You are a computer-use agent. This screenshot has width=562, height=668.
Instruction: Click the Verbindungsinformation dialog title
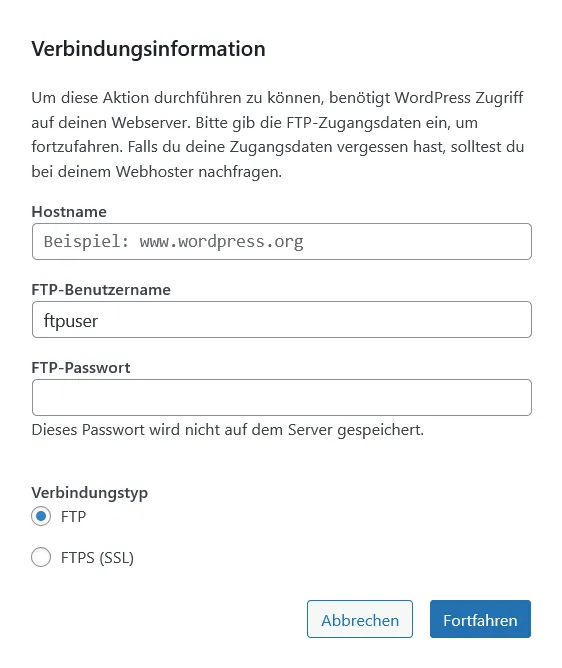[148, 49]
